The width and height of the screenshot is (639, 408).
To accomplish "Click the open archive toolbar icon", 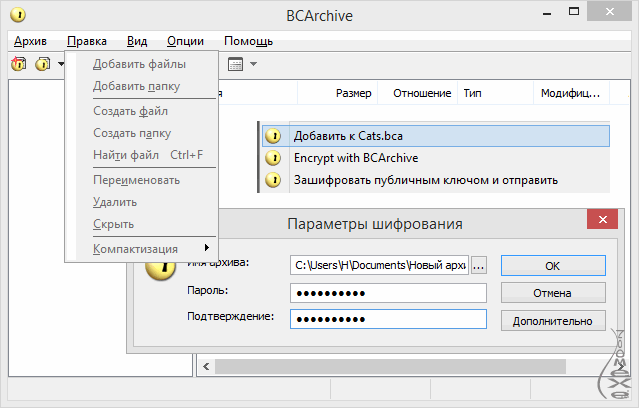I will [x=42, y=64].
